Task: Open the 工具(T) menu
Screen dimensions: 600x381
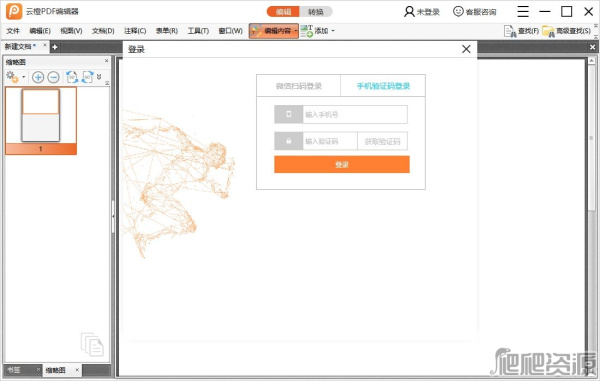Action: click(198, 31)
